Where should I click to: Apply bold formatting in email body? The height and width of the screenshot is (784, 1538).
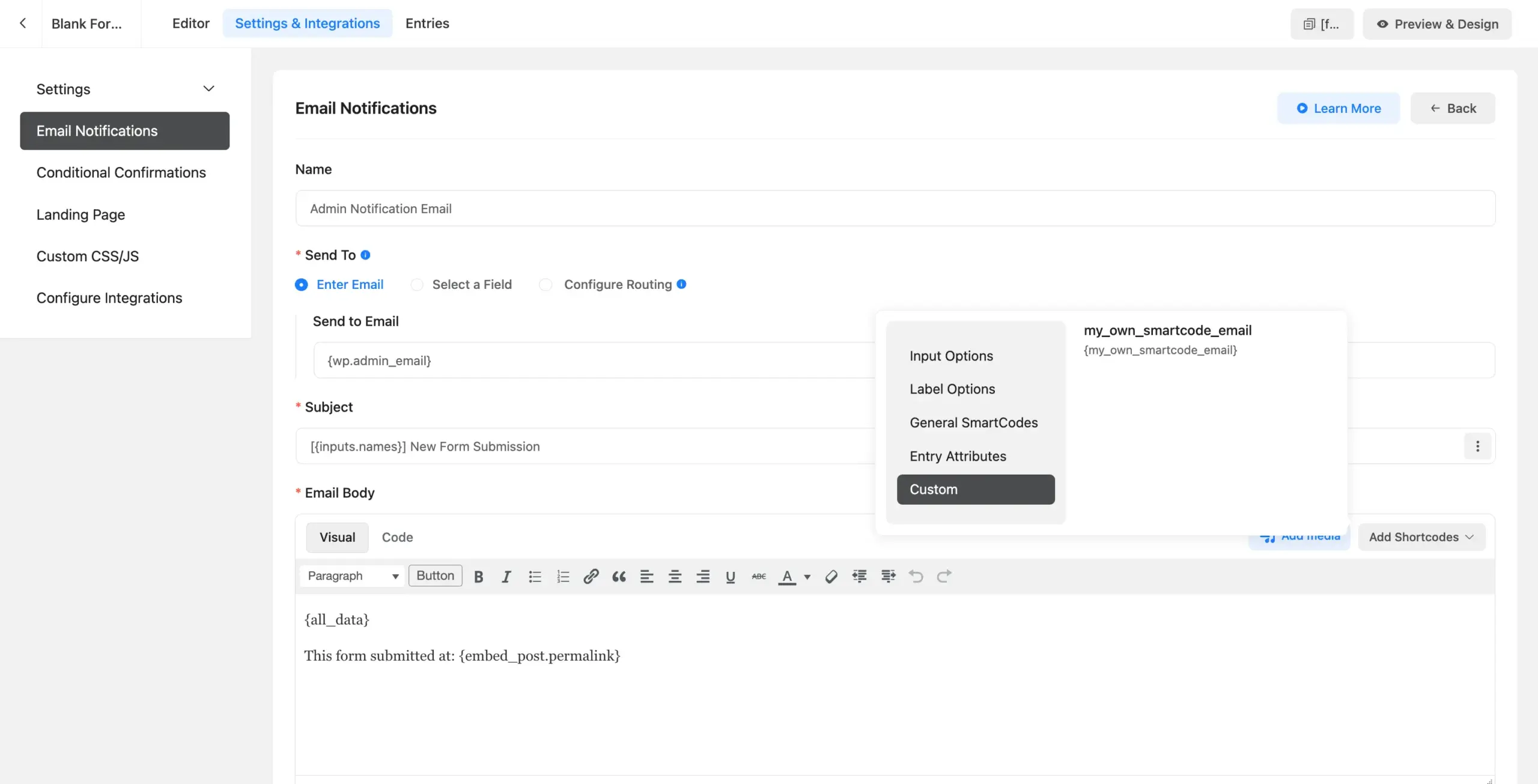point(478,576)
